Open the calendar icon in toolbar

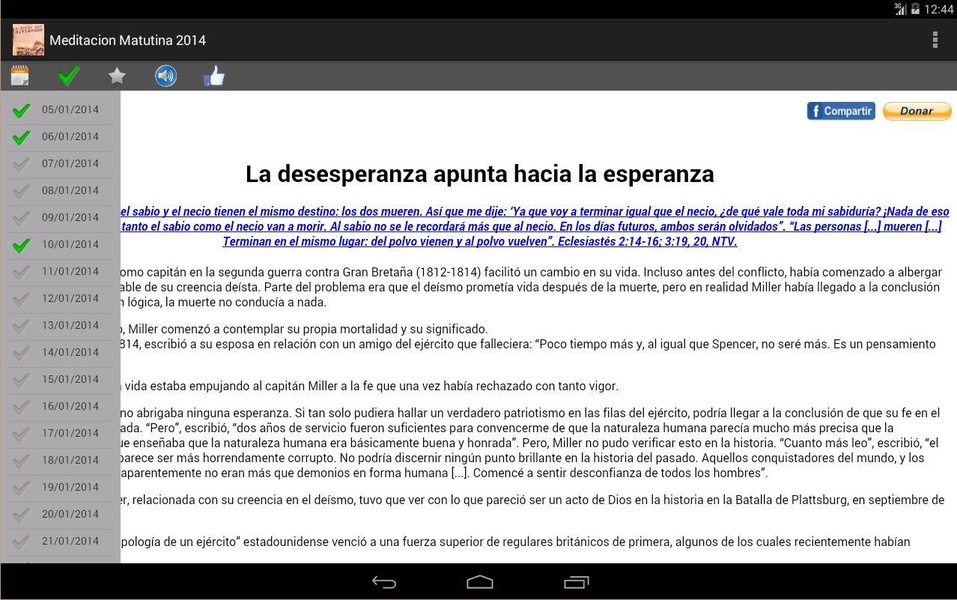tap(20, 76)
